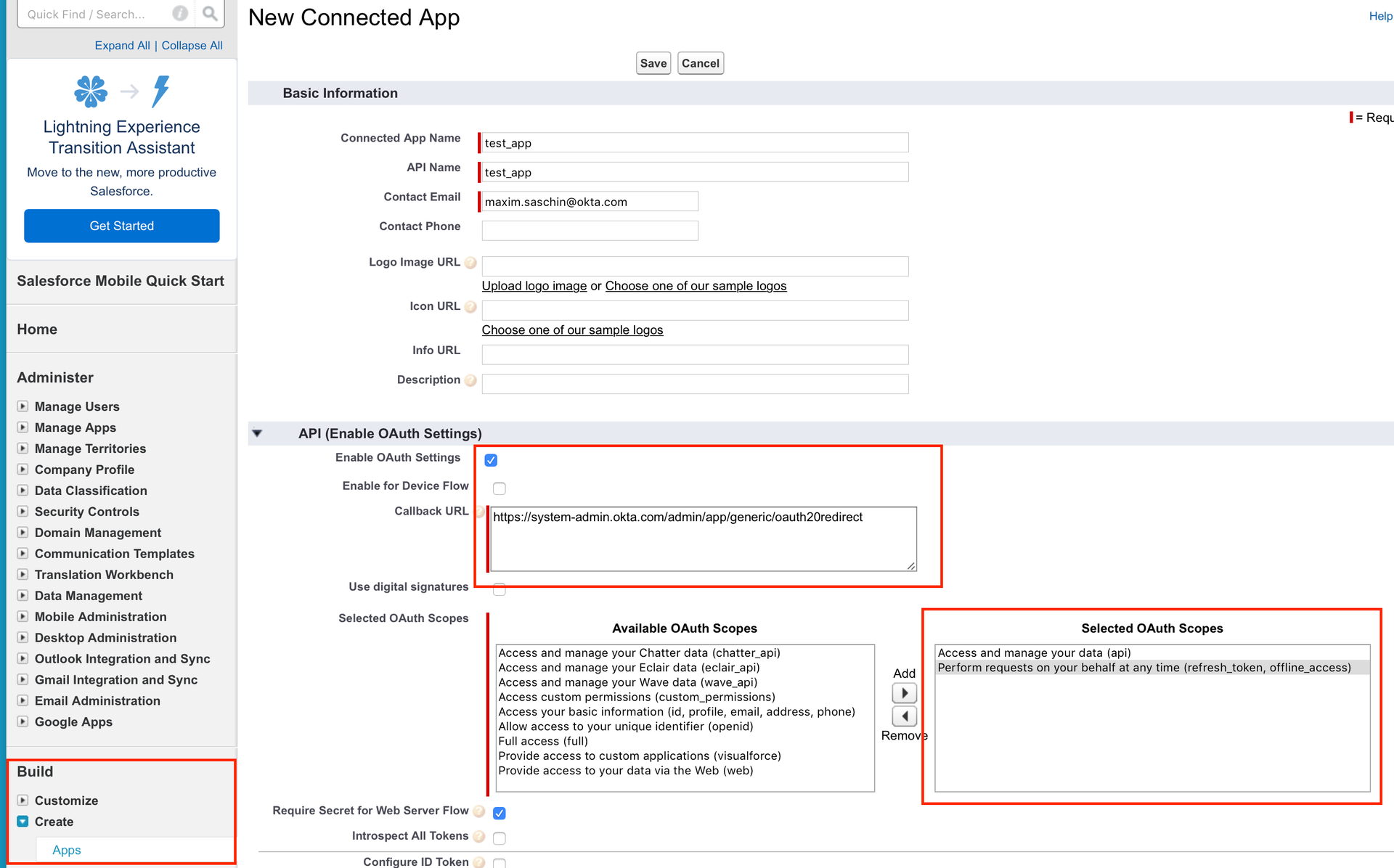The height and width of the screenshot is (868, 1394).
Task: Collapse the API OAuth Settings section triangle
Action: [x=257, y=433]
